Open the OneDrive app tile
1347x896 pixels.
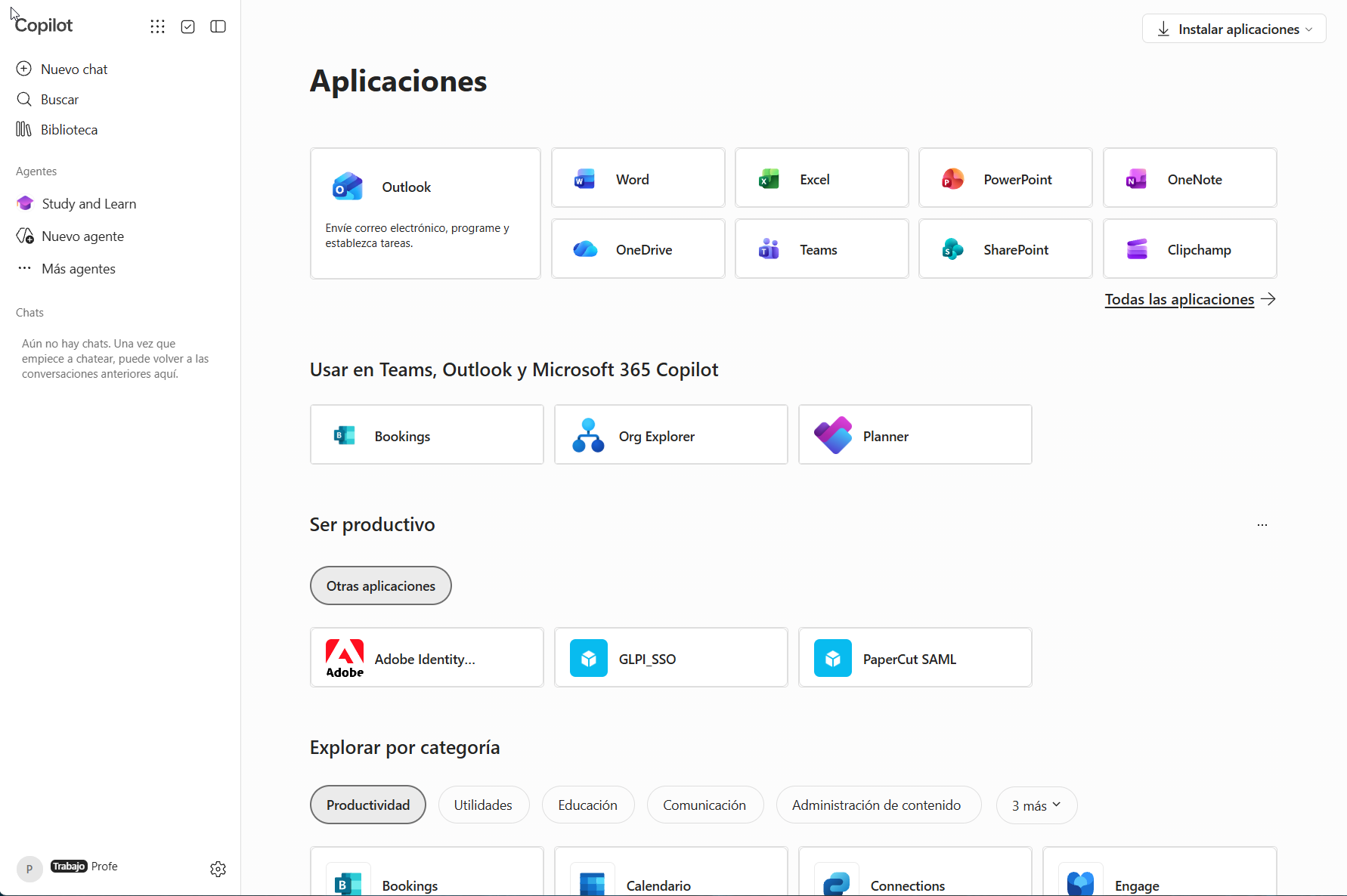638,249
